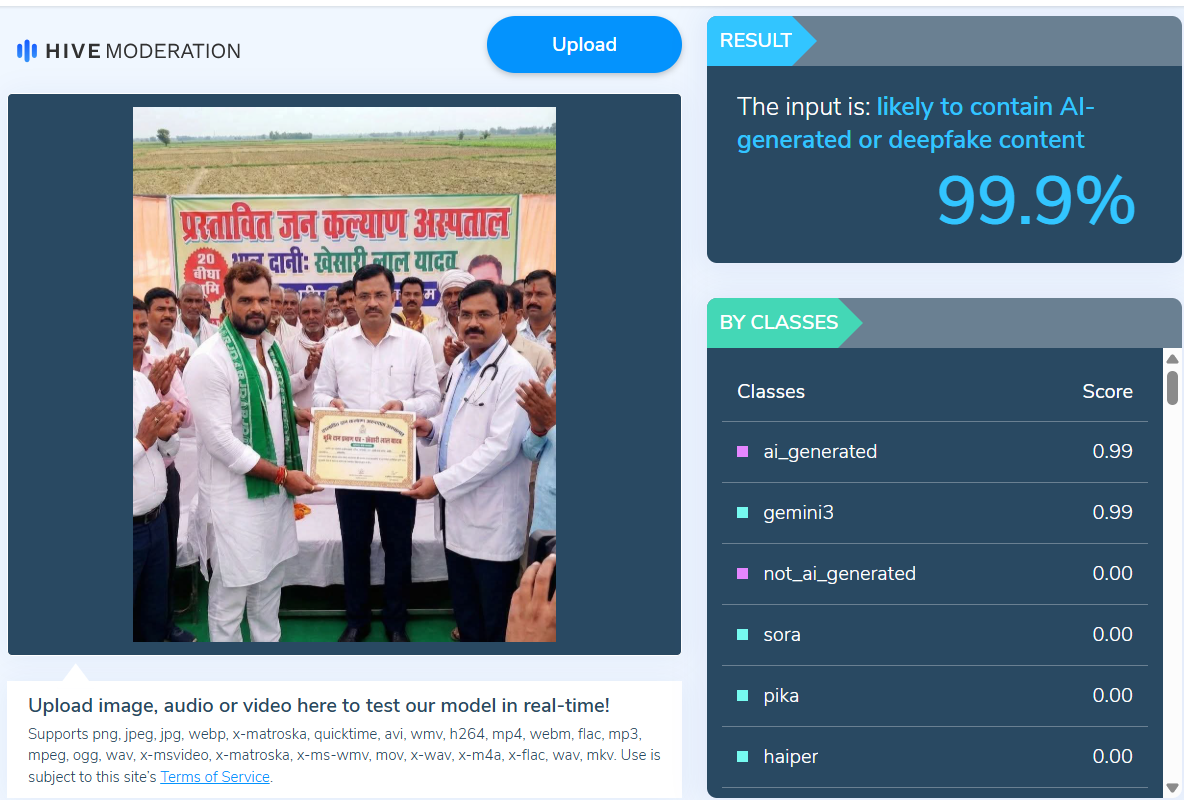Click the teal sora class marker

click(x=742, y=635)
